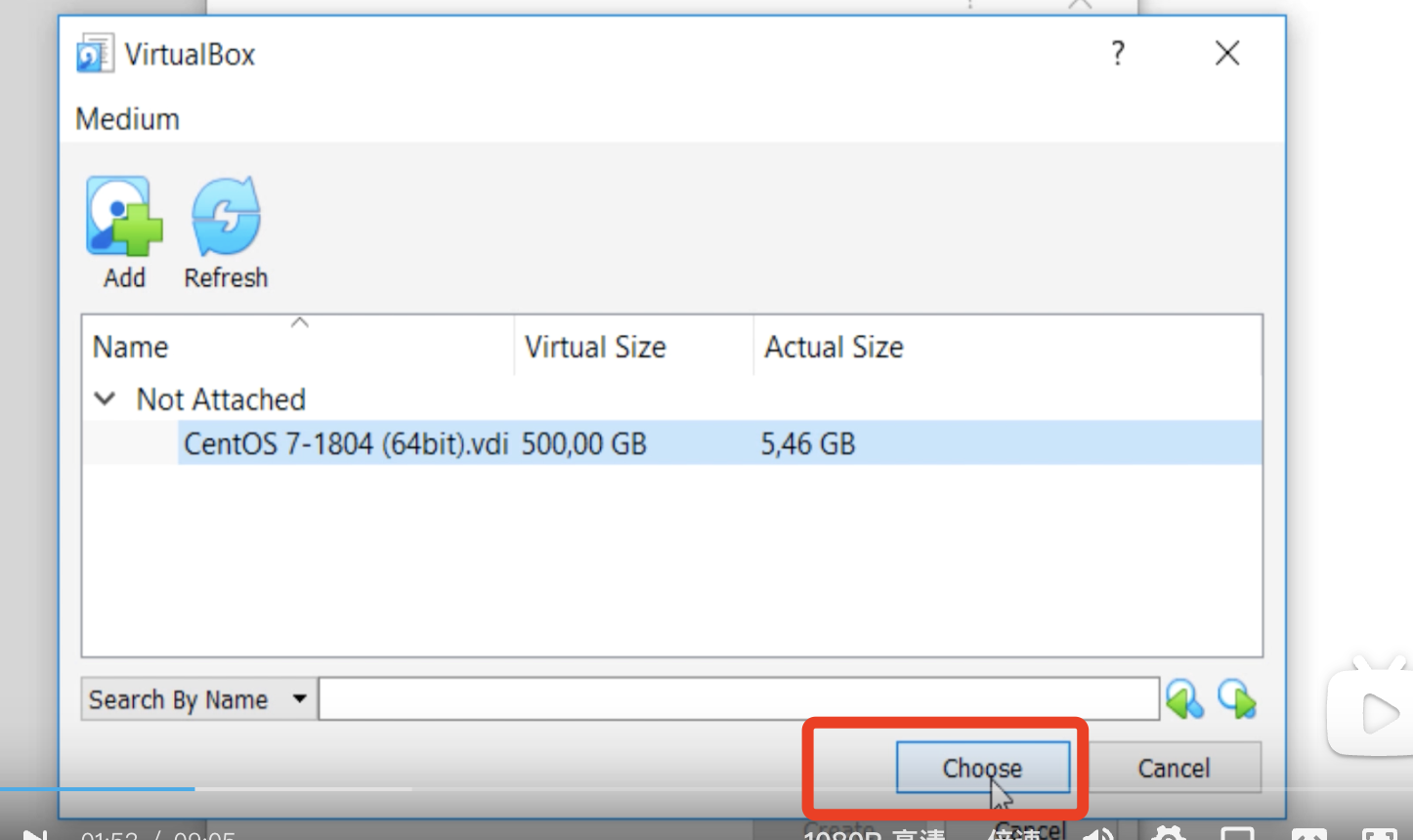Click the Choose button

pyautogui.click(x=982, y=768)
